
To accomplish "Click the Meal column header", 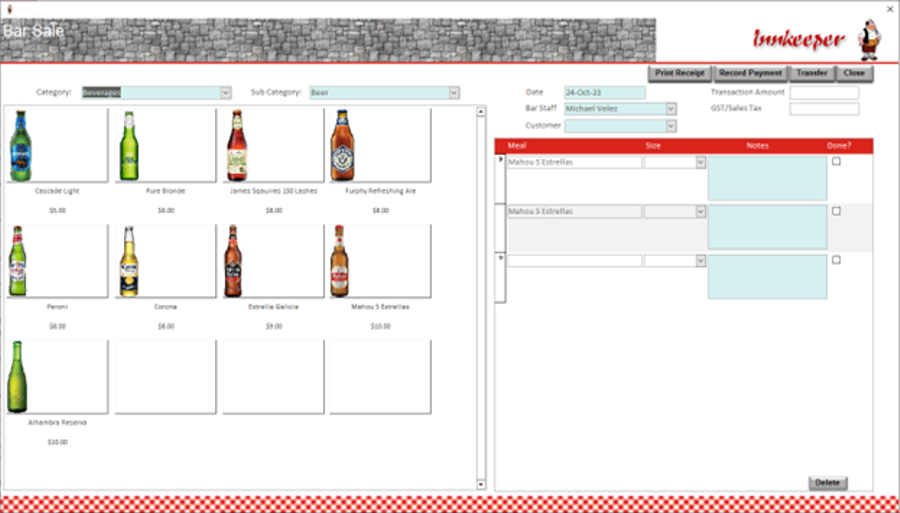I will click(517, 146).
